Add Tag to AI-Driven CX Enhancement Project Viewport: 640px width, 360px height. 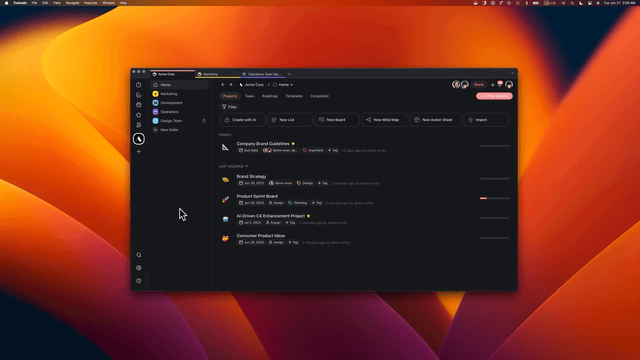[x=290, y=223]
